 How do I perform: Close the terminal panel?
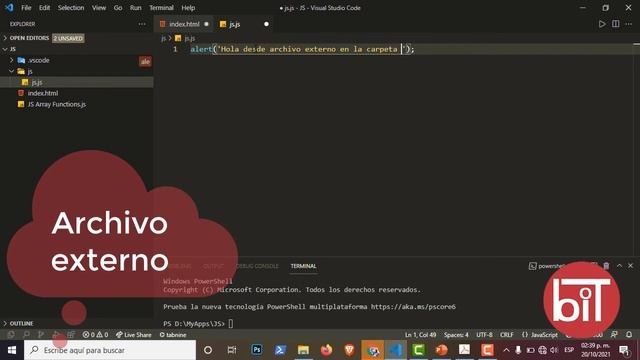click(x=631, y=266)
